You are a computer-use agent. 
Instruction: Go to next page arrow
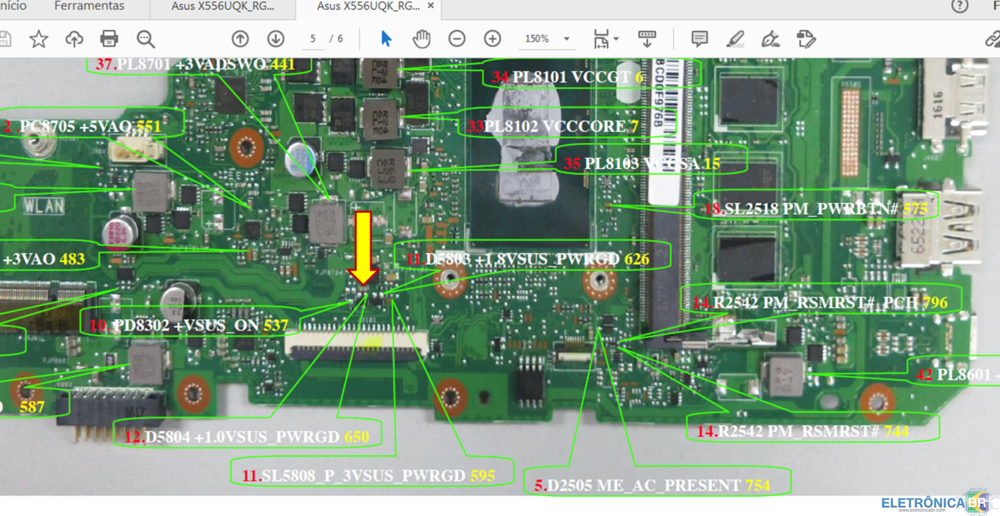pos(276,39)
